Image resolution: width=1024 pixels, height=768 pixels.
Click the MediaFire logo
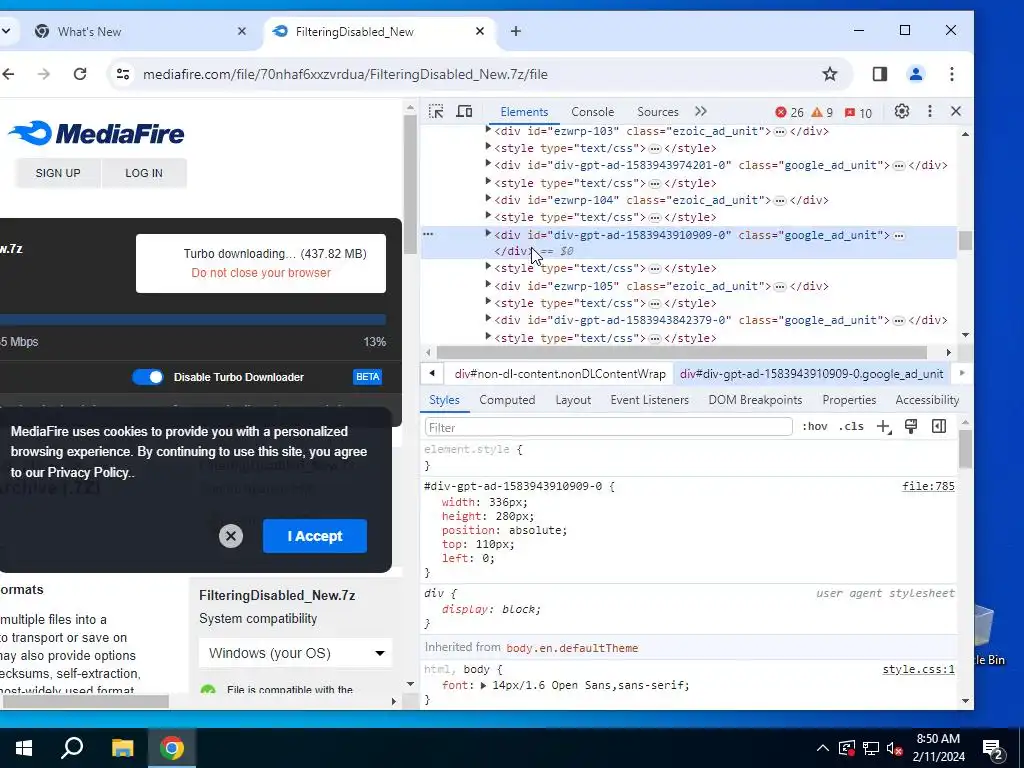97,133
